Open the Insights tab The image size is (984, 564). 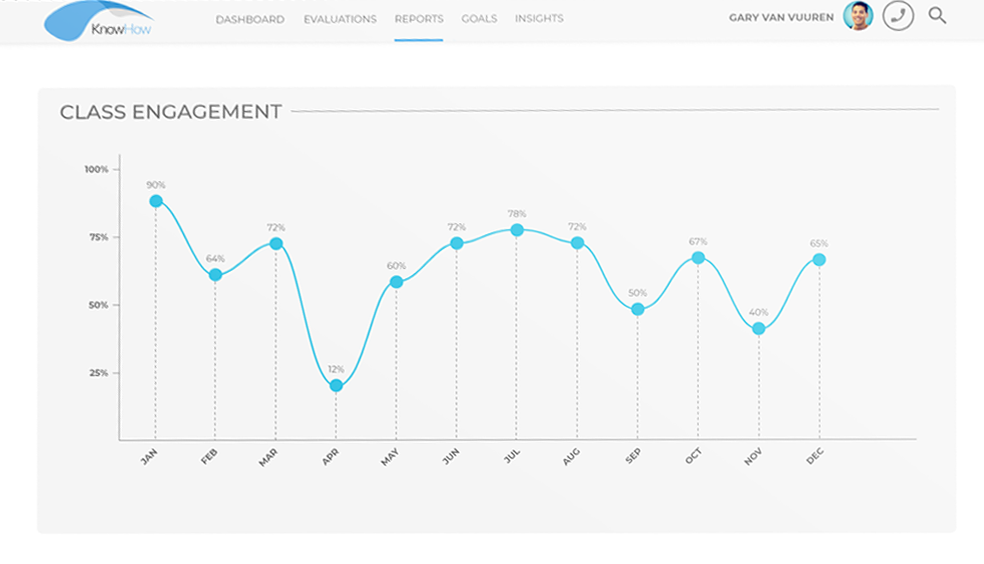point(539,19)
